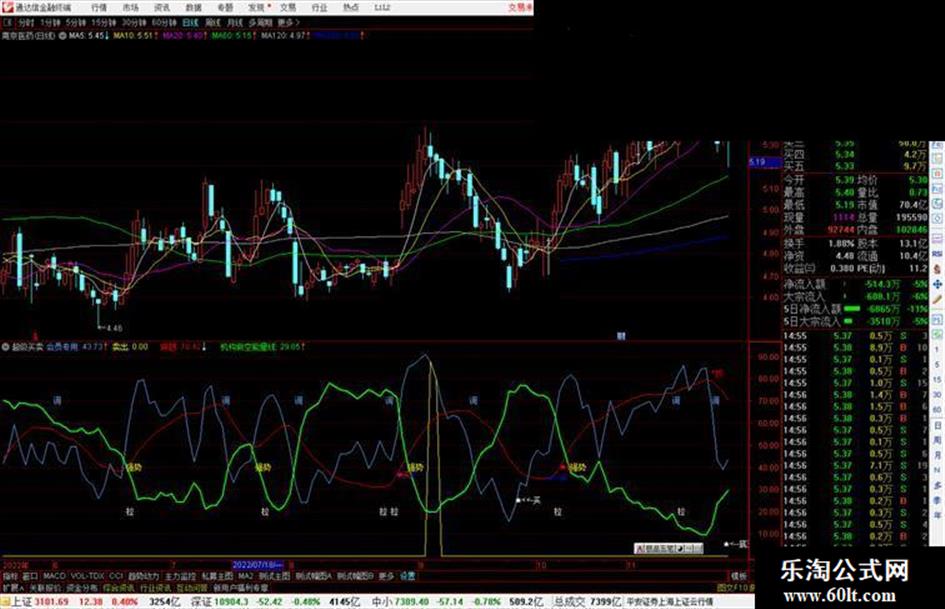The width and height of the screenshot is (945, 609).
Task: Click the 指标 bottom tab
Action: coord(10,576)
